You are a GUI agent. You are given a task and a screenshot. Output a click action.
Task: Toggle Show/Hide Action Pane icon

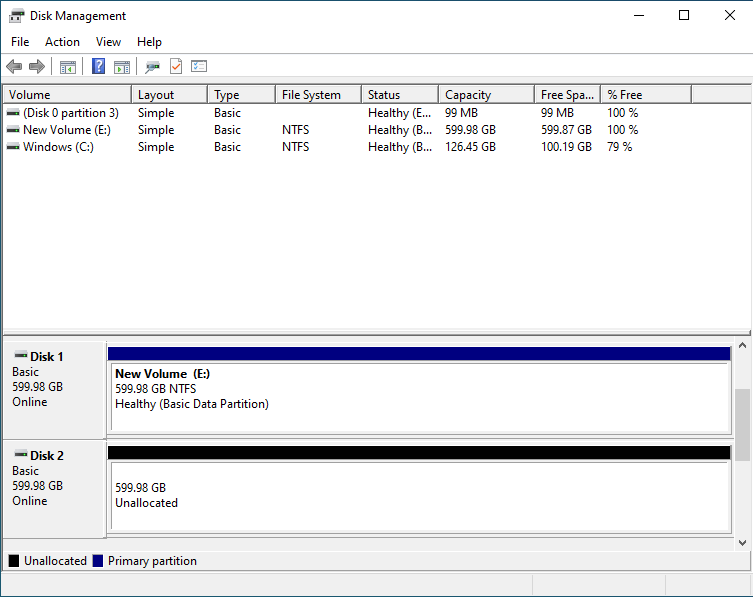pos(122,66)
